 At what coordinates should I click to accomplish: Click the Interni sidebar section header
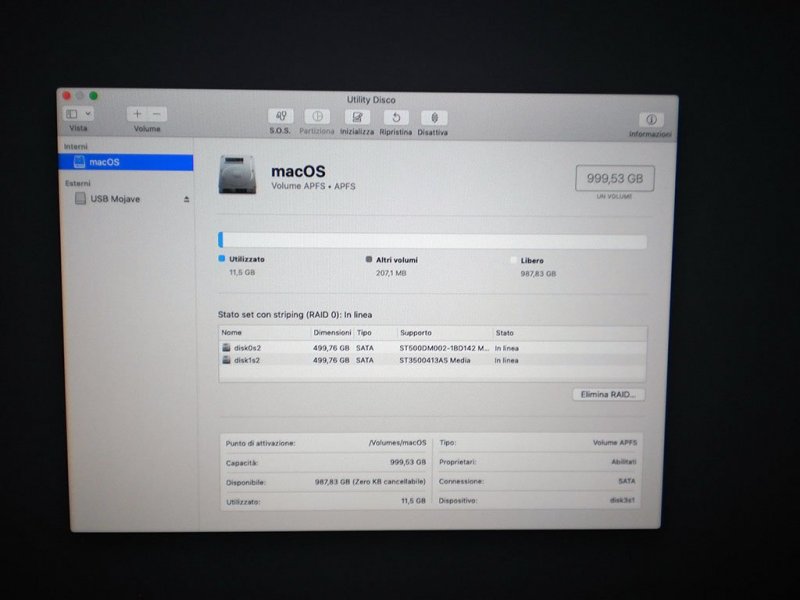[x=76, y=147]
